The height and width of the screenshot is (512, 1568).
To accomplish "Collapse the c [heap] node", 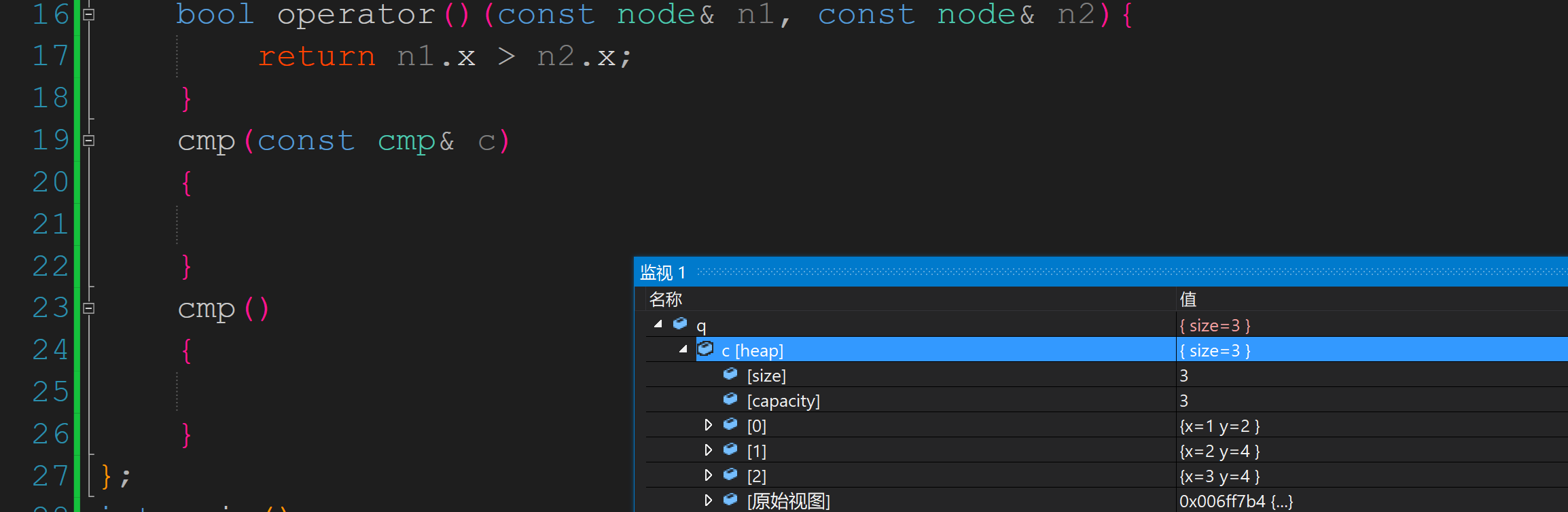I will pos(683,350).
